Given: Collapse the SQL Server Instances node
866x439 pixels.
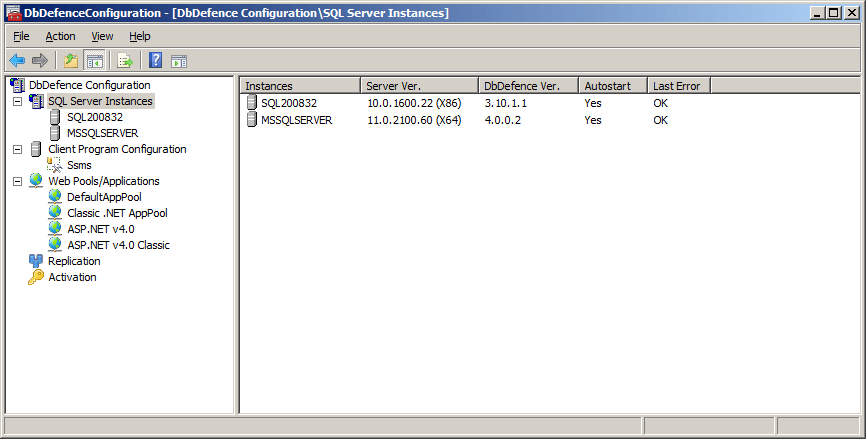Looking at the screenshot, I should [17, 101].
